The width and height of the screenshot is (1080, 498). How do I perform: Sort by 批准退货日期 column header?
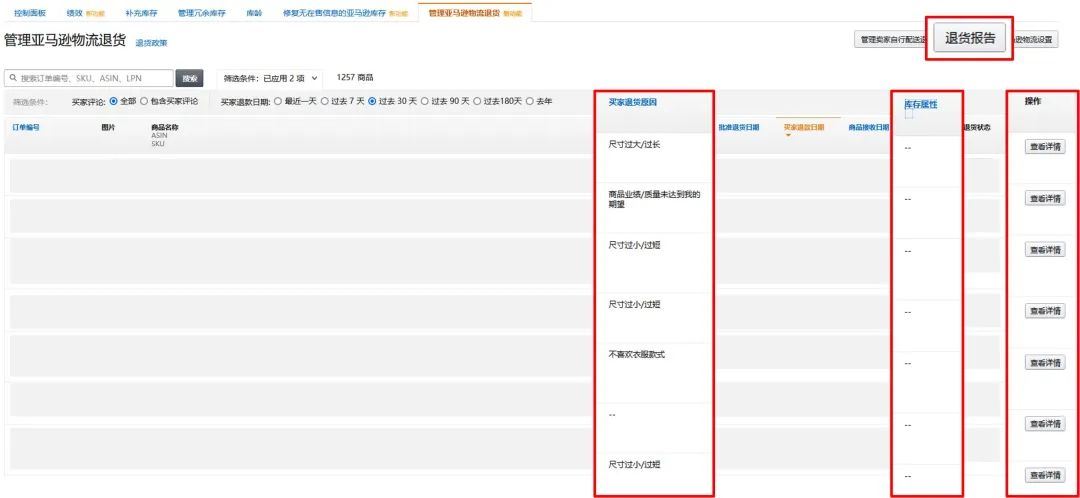click(x=739, y=127)
